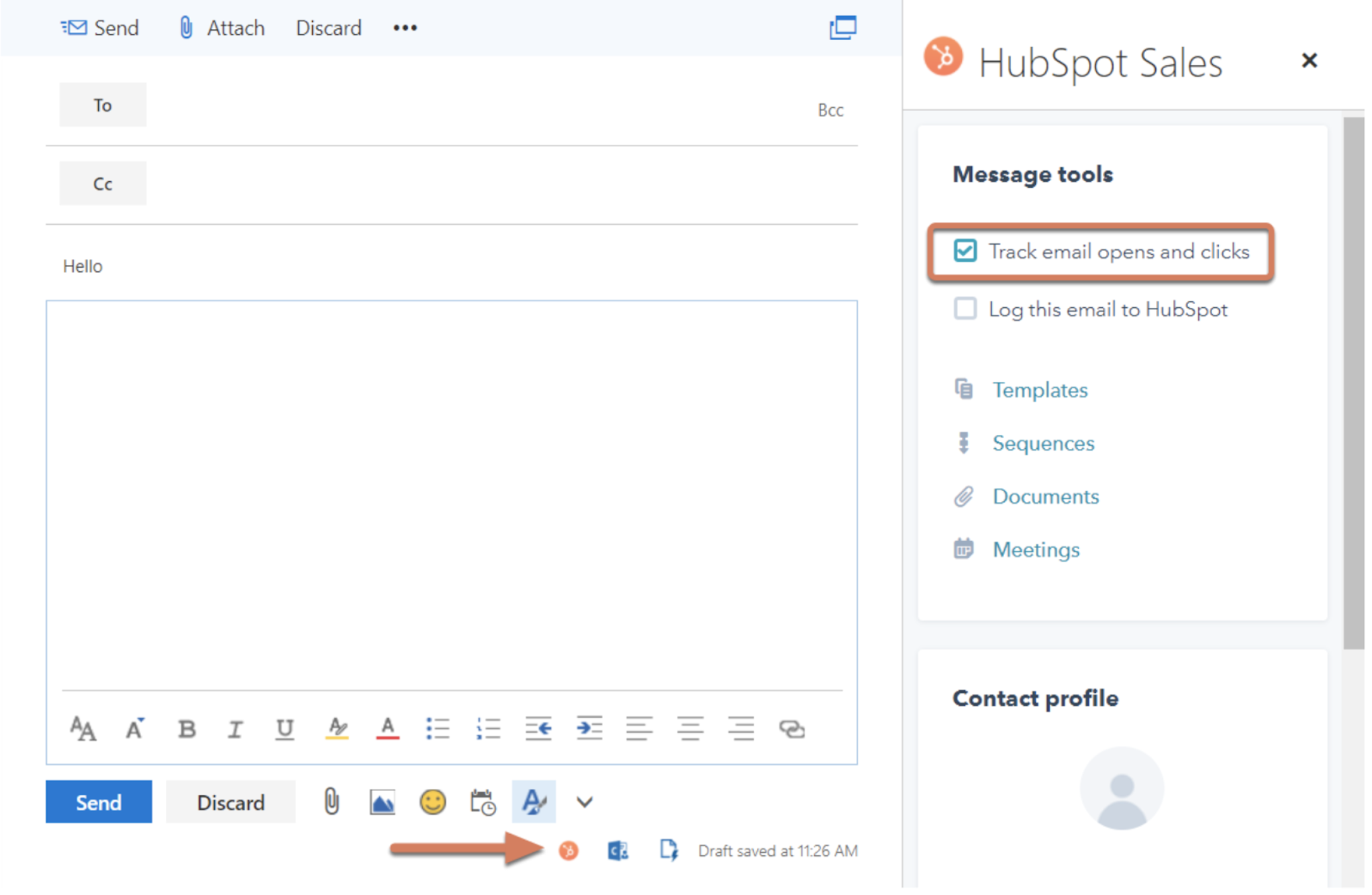Viewport: 1372px width, 895px height.
Task: Click the blue Send button
Action: coord(99,802)
